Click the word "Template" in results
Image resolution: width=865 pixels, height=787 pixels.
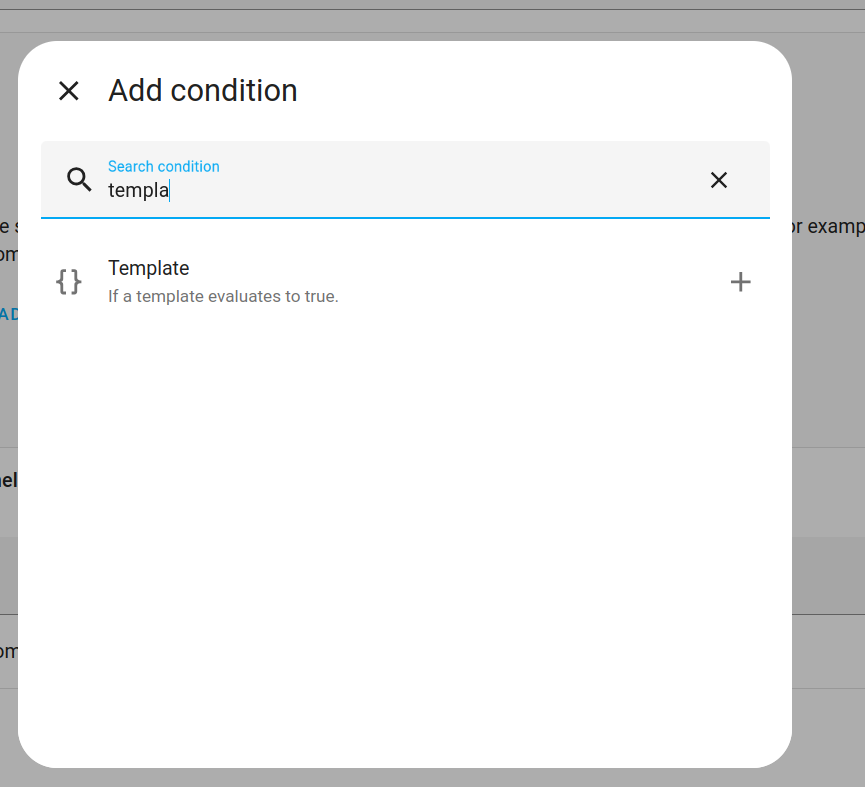tap(149, 268)
